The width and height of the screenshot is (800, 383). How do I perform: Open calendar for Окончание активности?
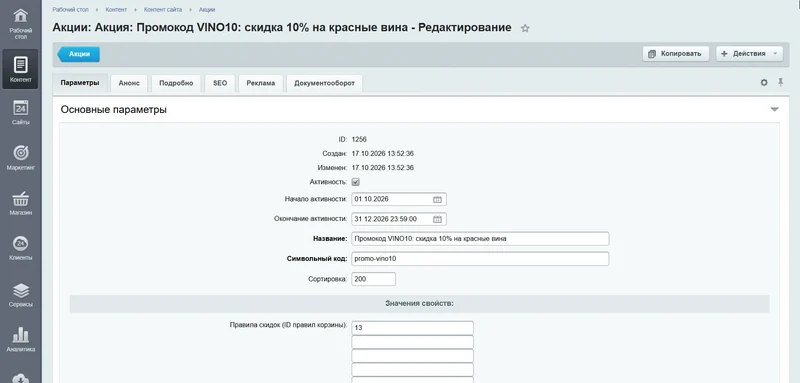437,219
